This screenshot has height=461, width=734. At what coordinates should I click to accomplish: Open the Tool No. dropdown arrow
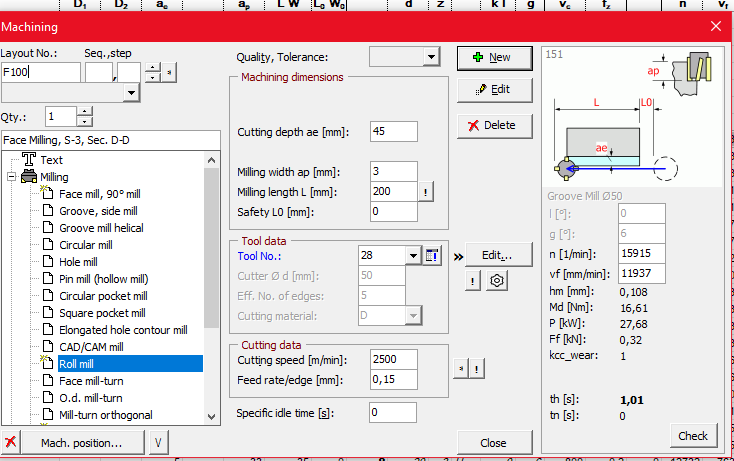point(413,256)
